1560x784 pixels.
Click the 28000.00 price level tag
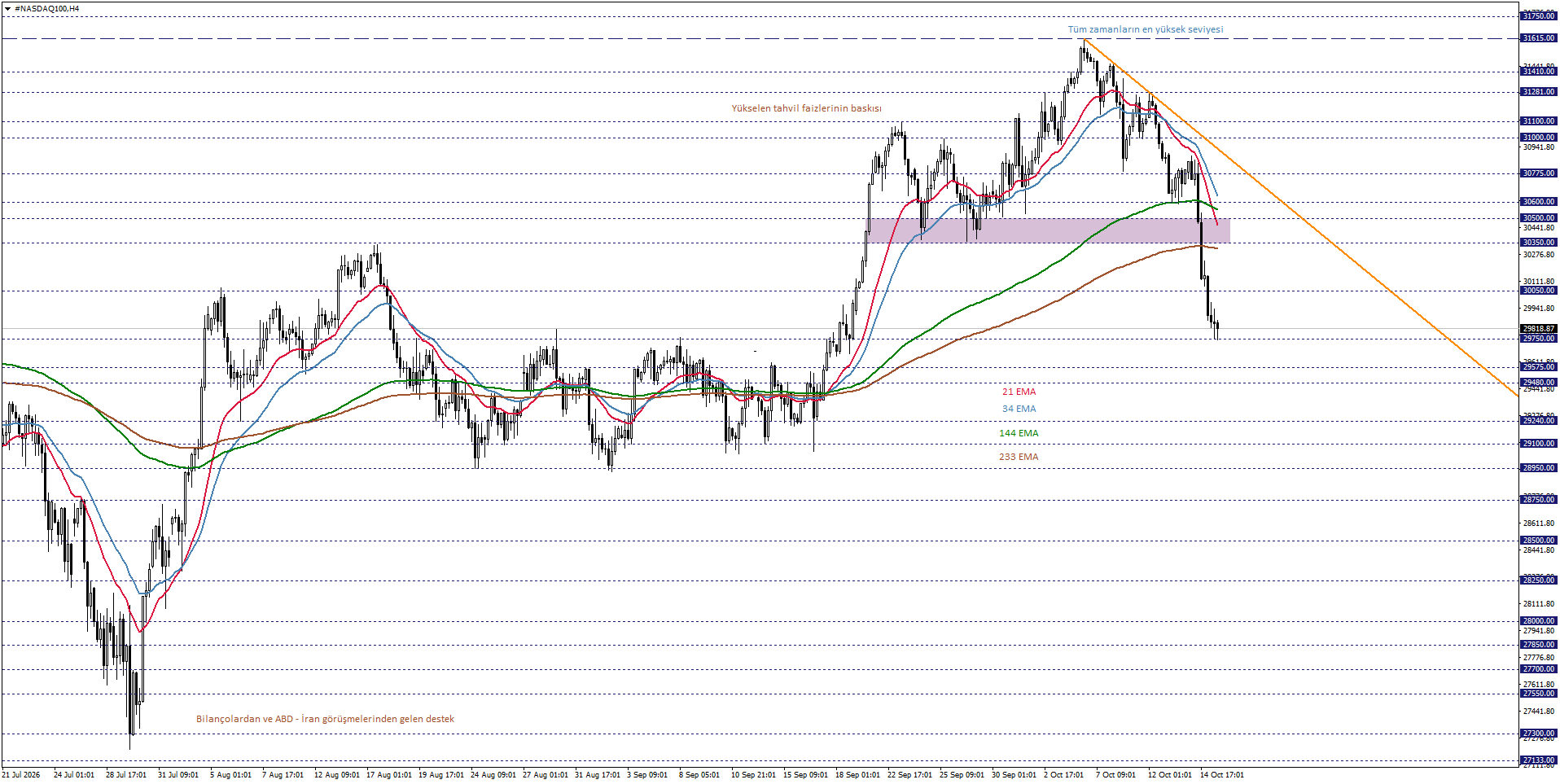[1538, 621]
